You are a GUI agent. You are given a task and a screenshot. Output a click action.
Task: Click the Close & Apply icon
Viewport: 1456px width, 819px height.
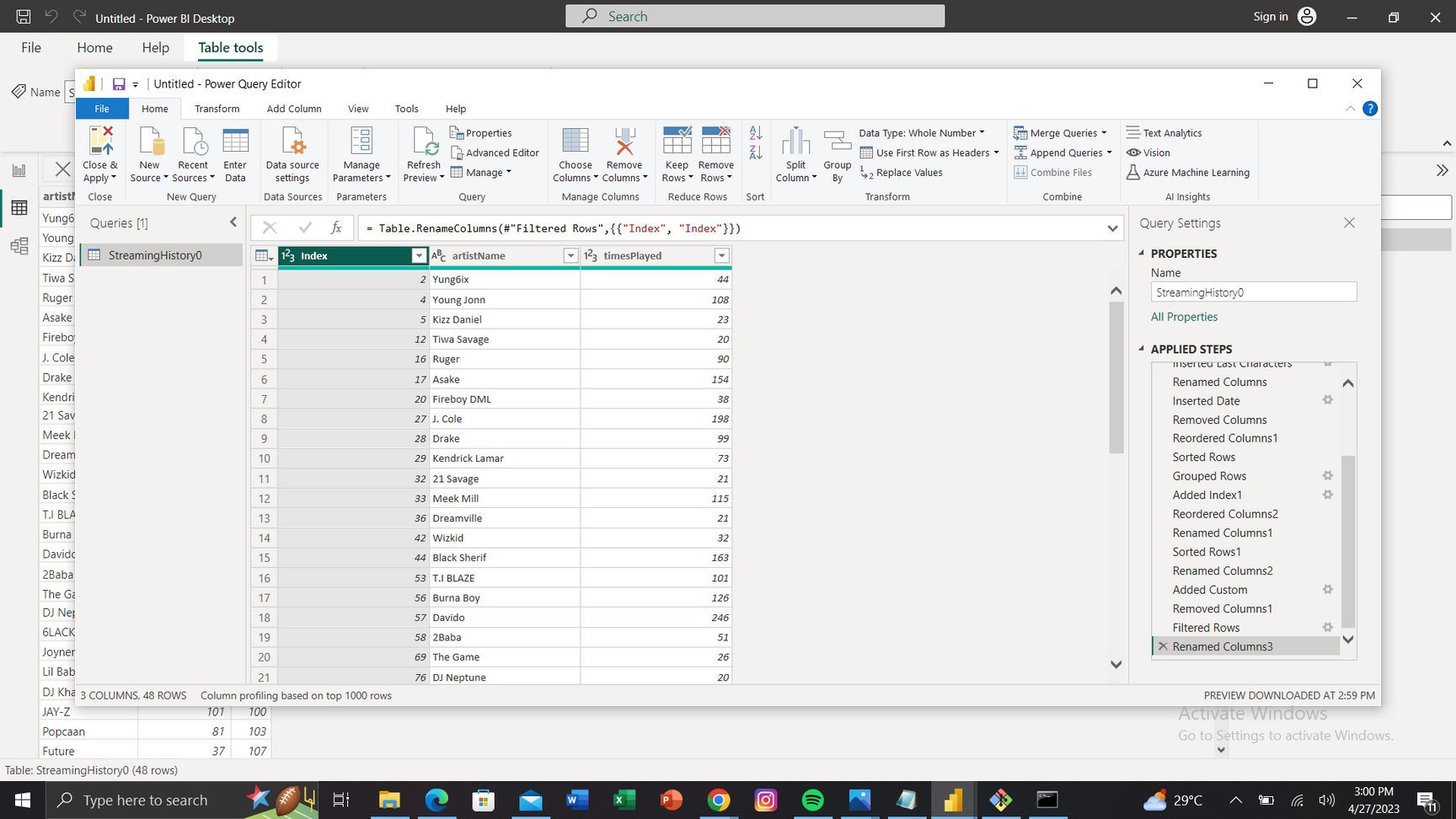pyautogui.click(x=100, y=142)
